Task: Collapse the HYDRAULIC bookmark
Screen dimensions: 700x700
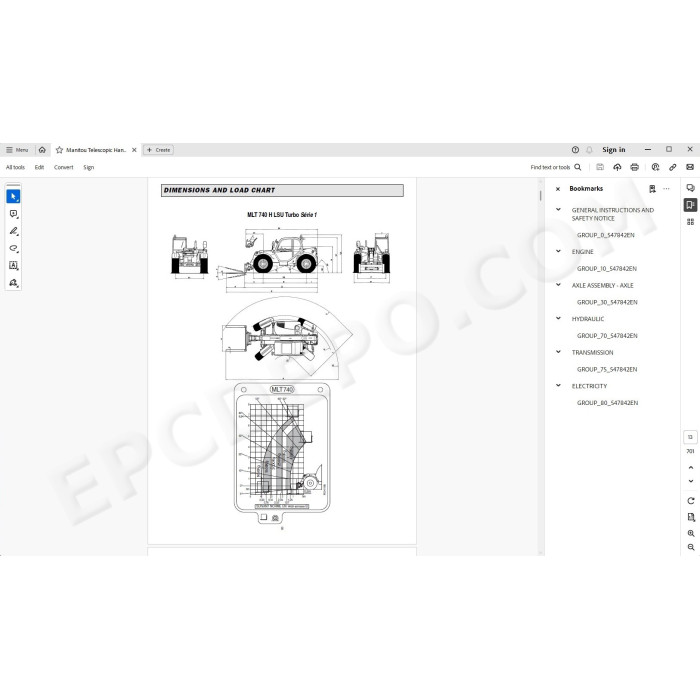Action: click(x=558, y=318)
